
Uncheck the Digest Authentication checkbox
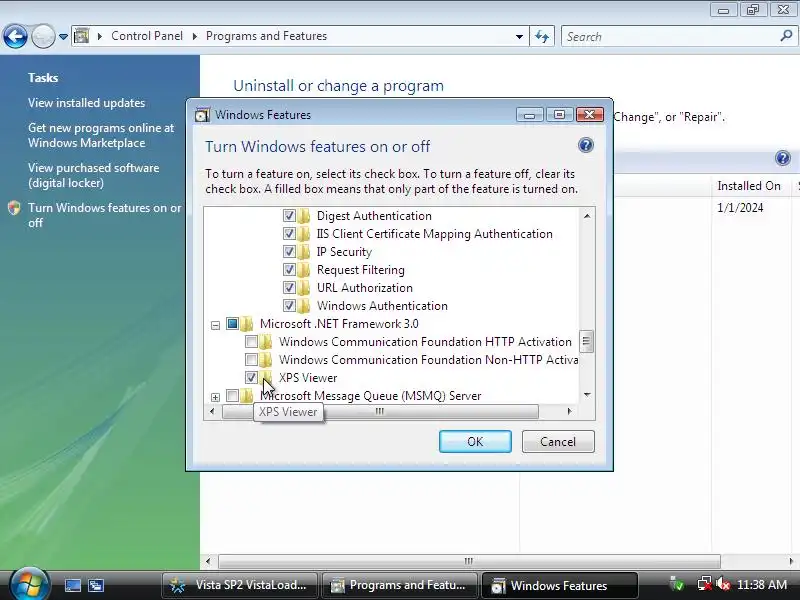pyautogui.click(x=289, y=216)
